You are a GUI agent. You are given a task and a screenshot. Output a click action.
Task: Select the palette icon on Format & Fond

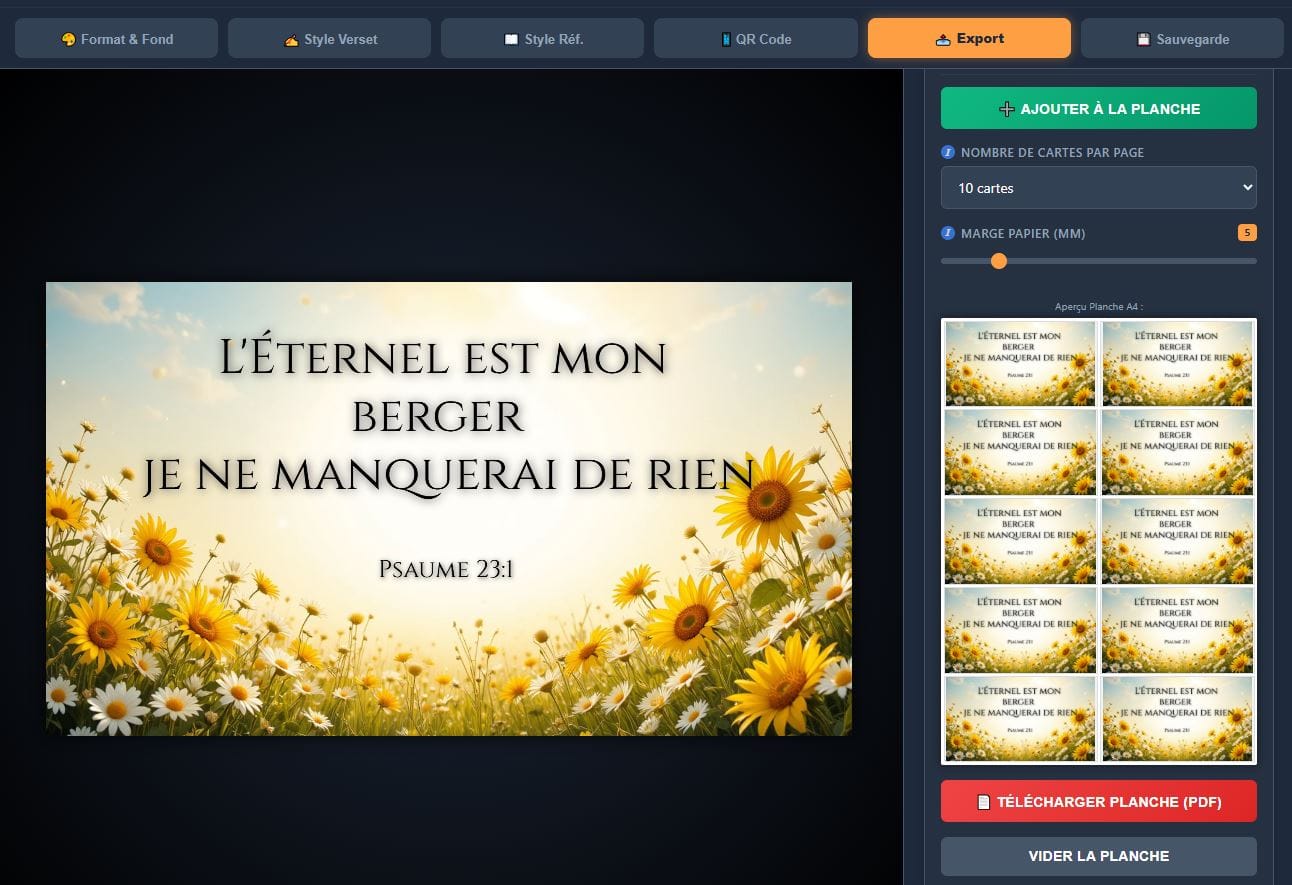[x=68, y=38]
